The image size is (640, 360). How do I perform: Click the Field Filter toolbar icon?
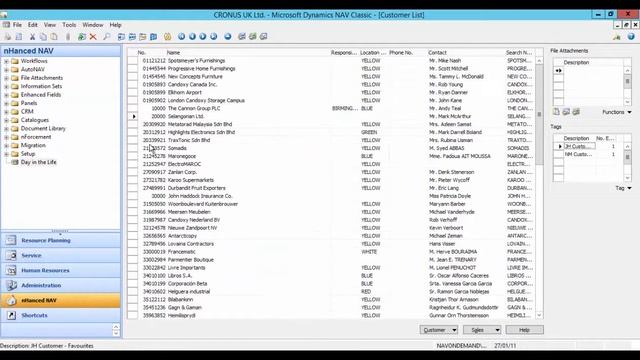click(121, 37)
